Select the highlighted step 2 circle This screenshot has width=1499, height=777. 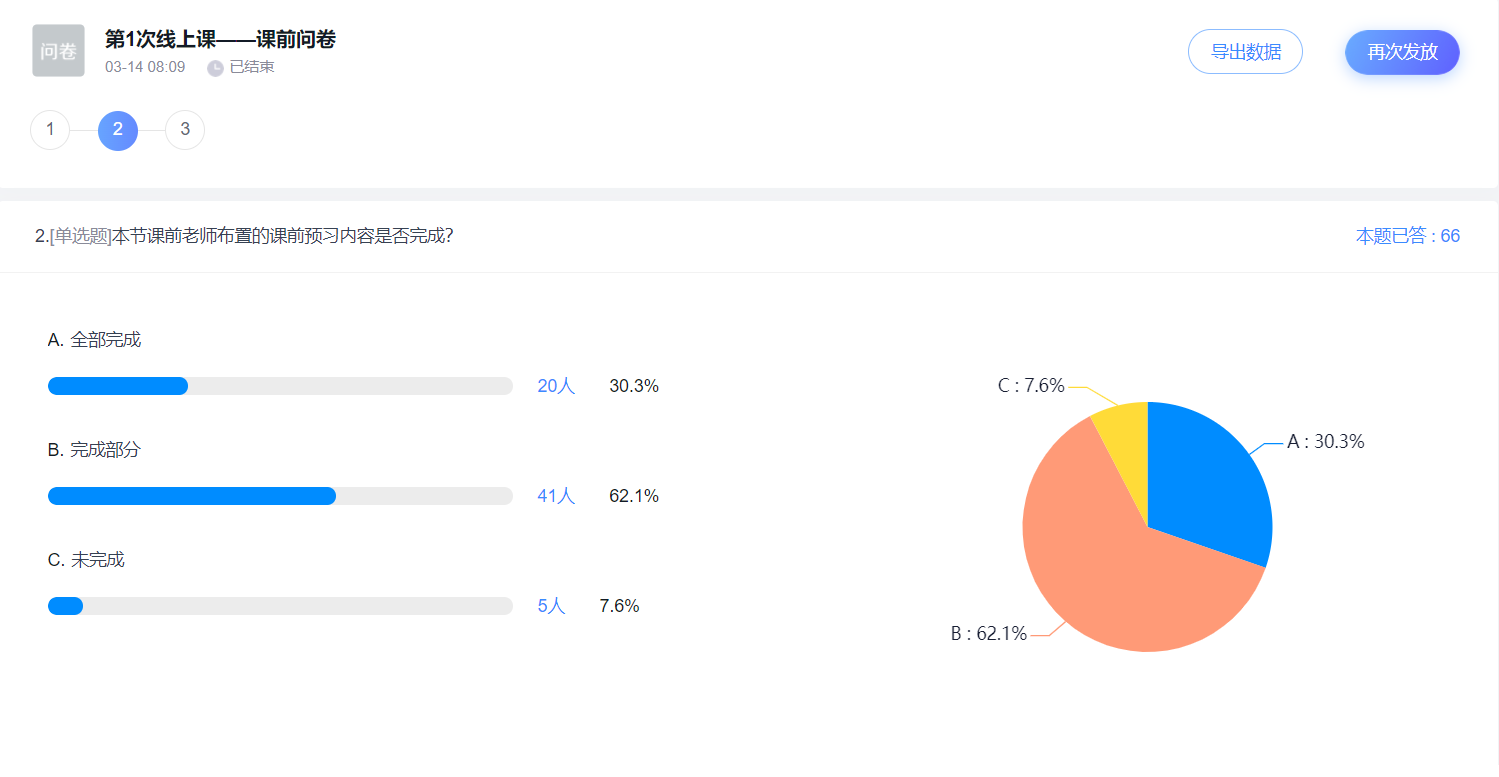[118, 130]
